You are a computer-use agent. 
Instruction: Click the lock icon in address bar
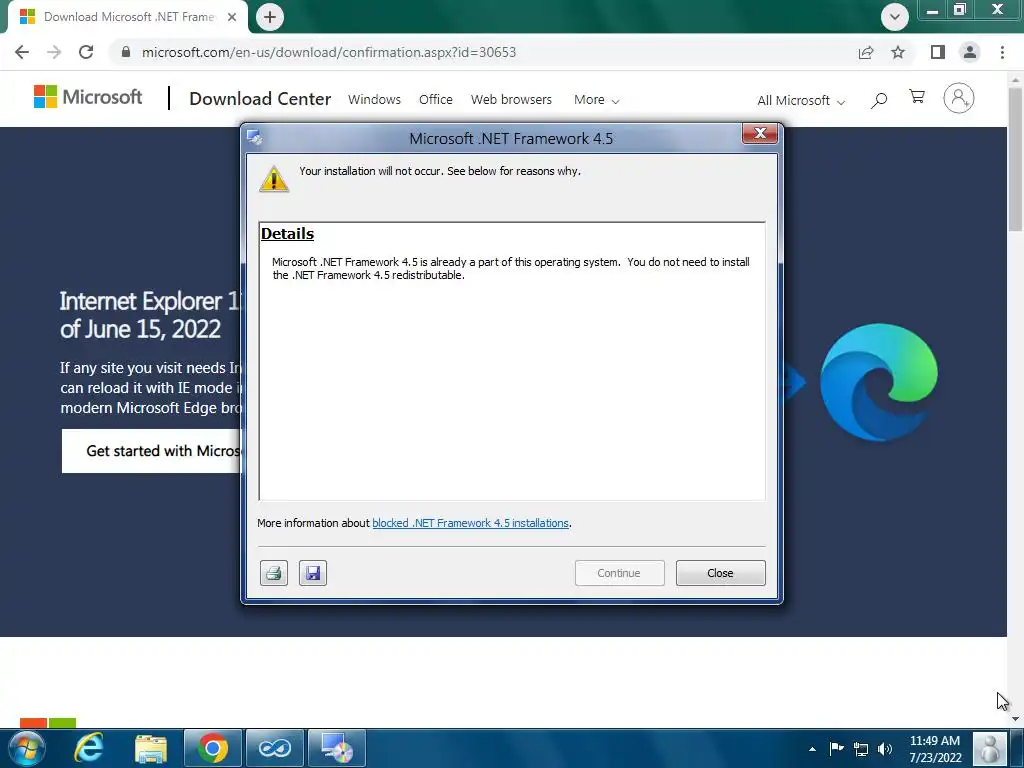tap(126, 52)
